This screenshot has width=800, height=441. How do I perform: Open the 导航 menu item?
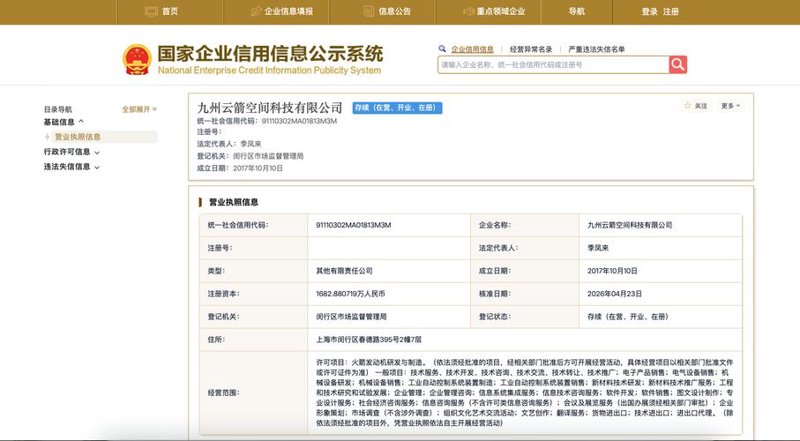tap(577, 12)
